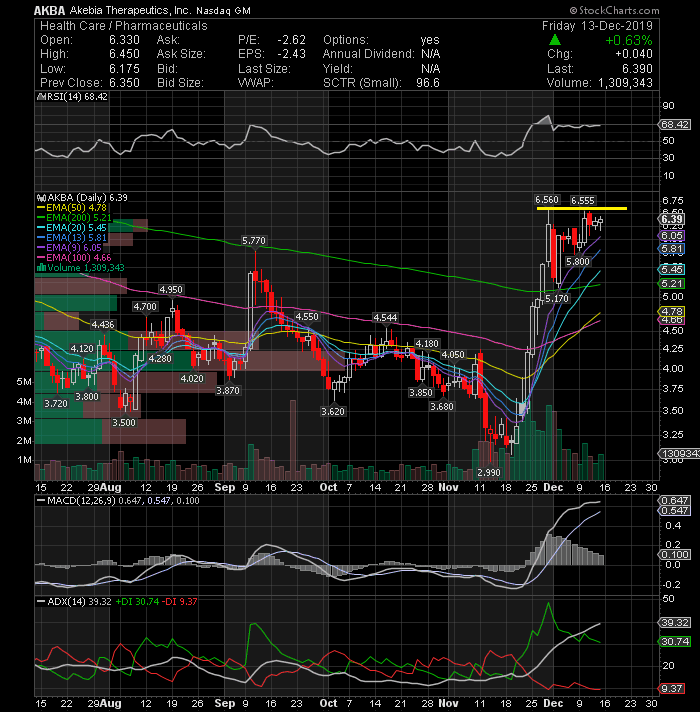The height and width of the screenshot is (712, 700).
Task: Click the -DI 9.37 label
Action: 180,602
